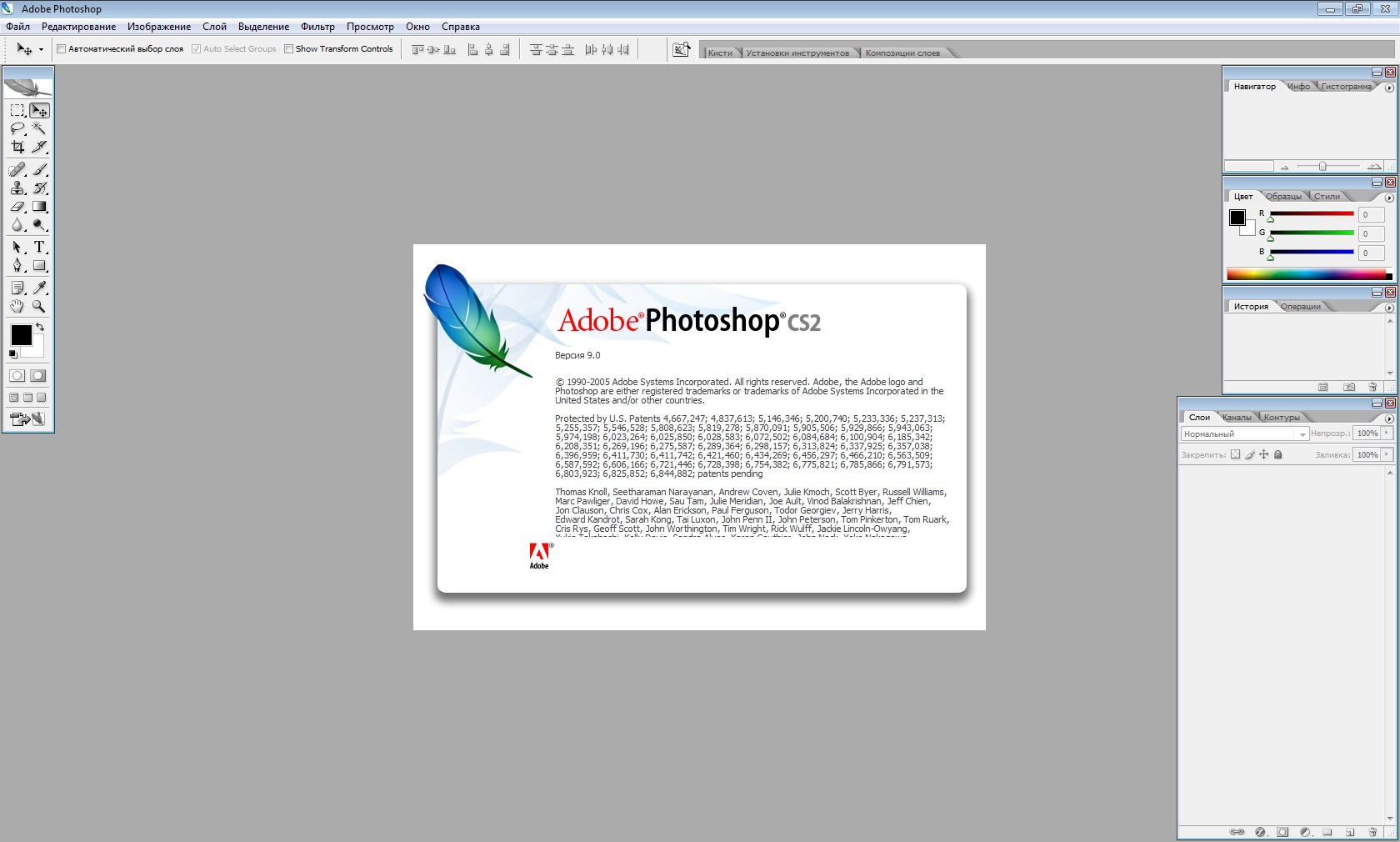Jump to ImageReady from toolbox
Image resolution: width=1400 pixels, height=842 pixels.
(x=27, y=418)
